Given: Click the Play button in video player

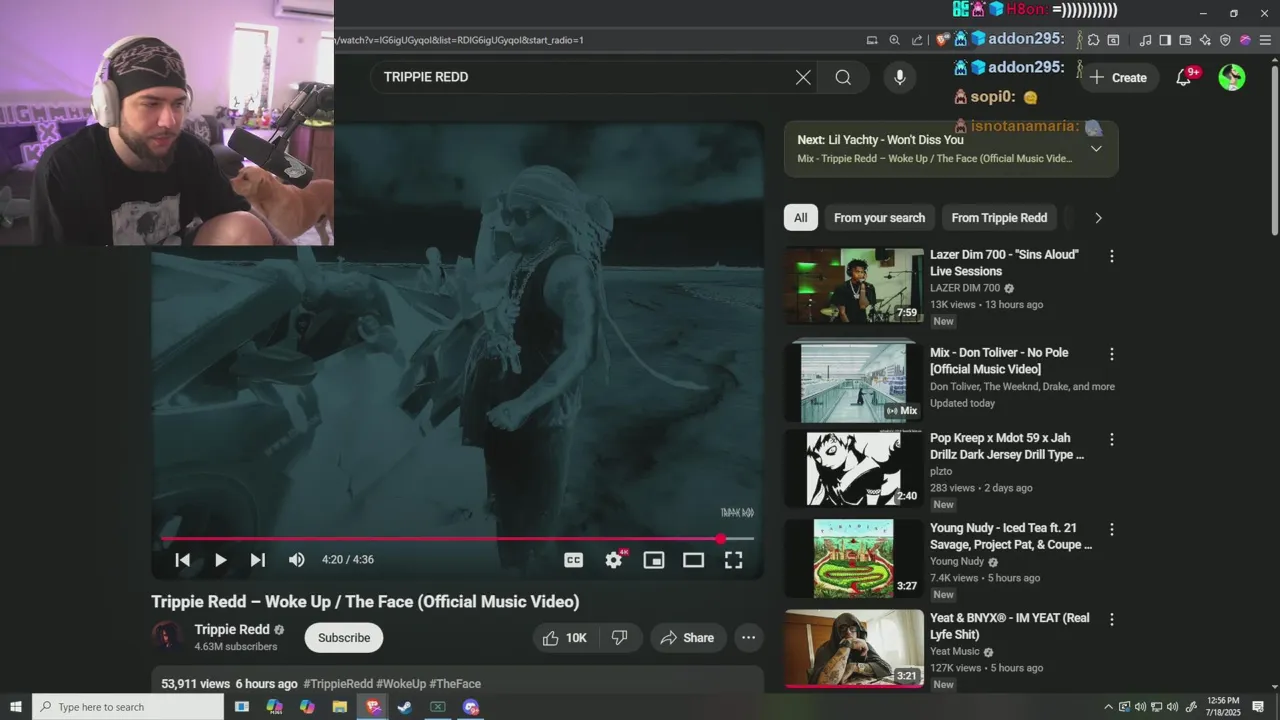Looking at the screenshot, I should [x=220, y=560].
